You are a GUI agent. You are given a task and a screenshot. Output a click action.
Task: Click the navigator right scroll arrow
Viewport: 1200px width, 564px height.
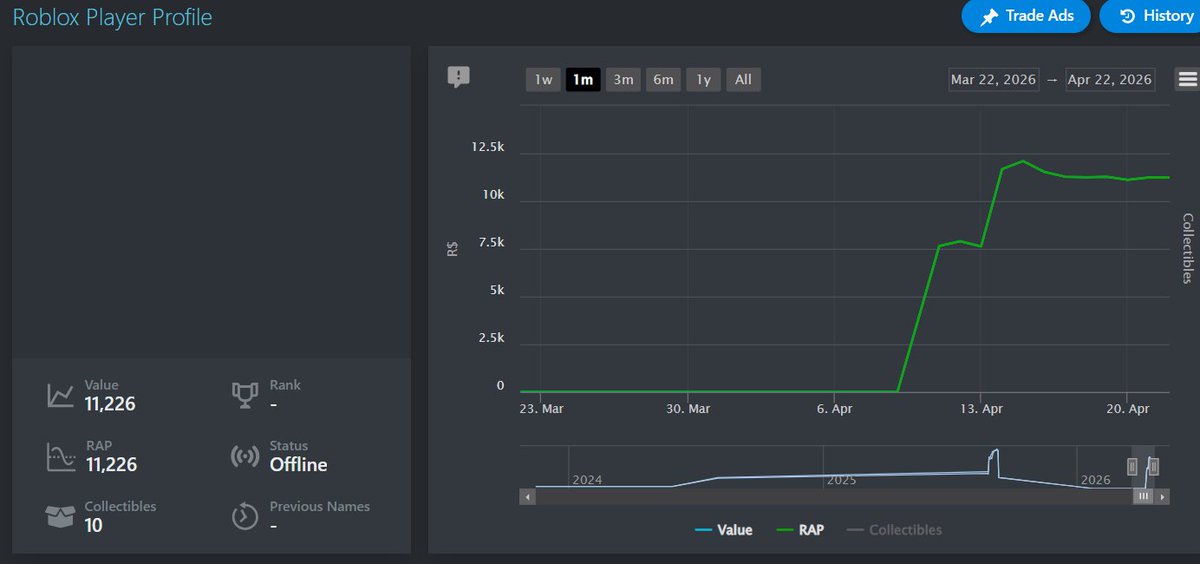coord(1162,496)
